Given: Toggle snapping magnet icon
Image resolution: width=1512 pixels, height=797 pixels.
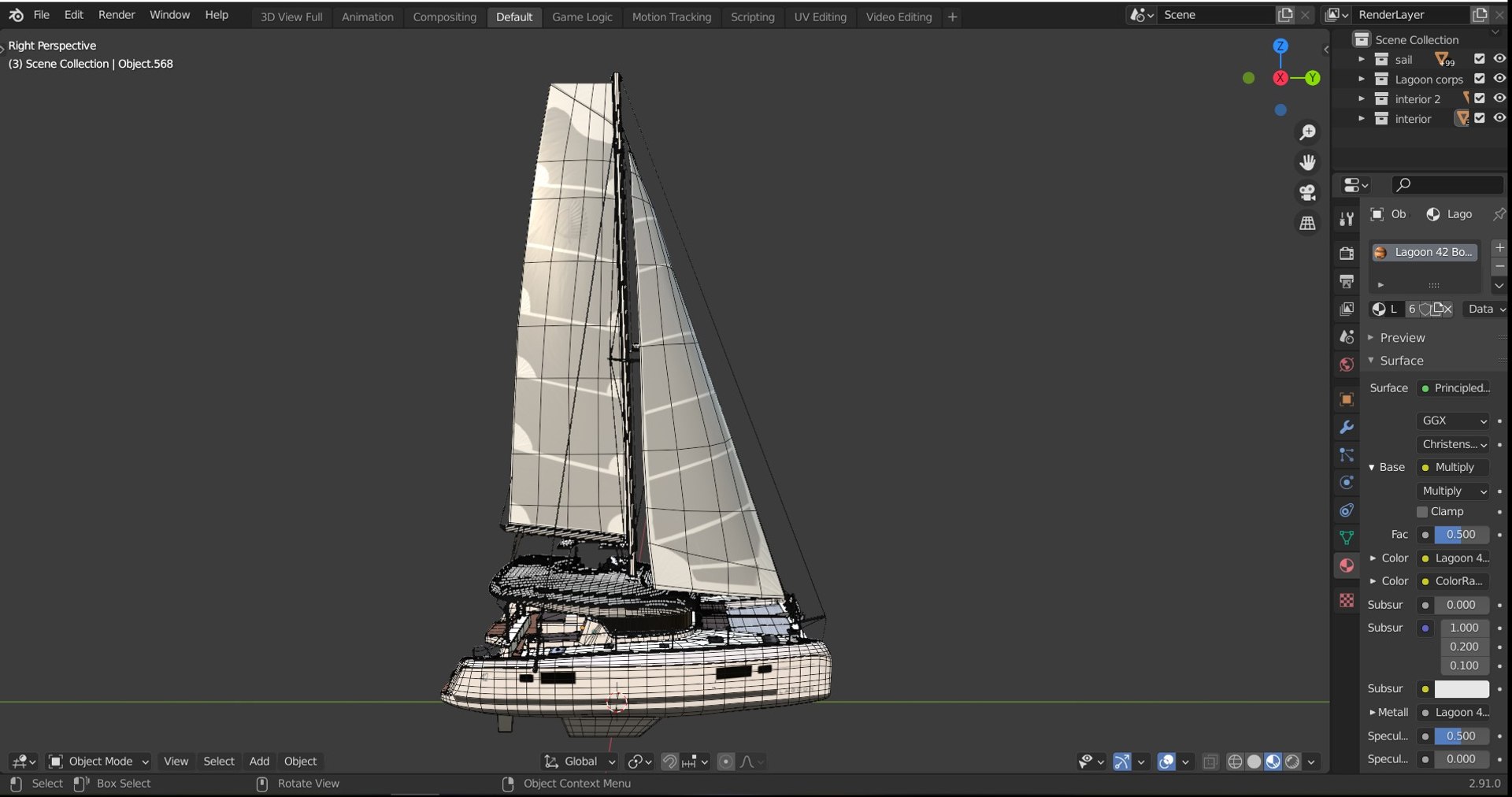Looking at the screenshot, I should coord(669,762).
